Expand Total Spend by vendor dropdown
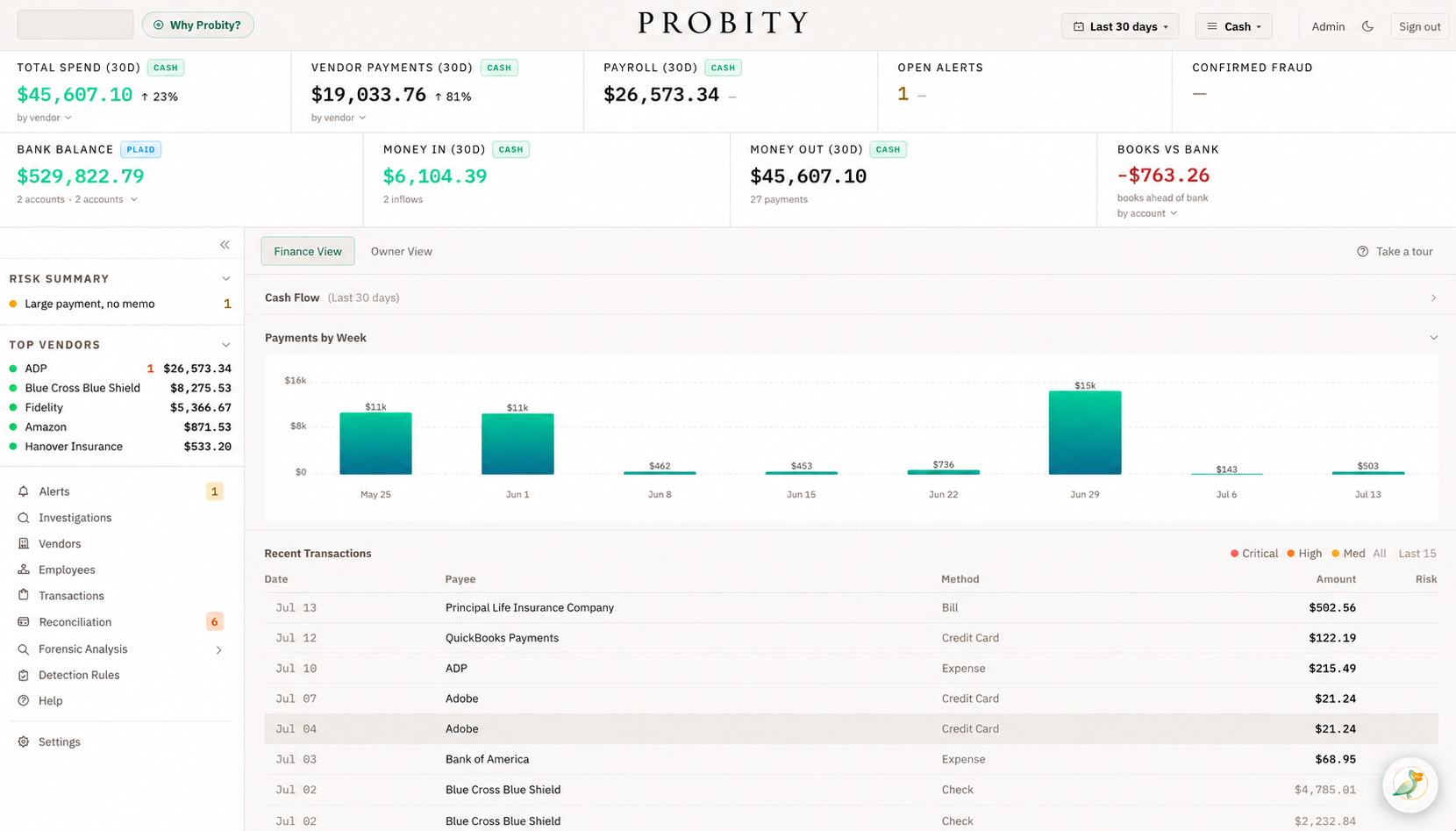 click(44, 118)
